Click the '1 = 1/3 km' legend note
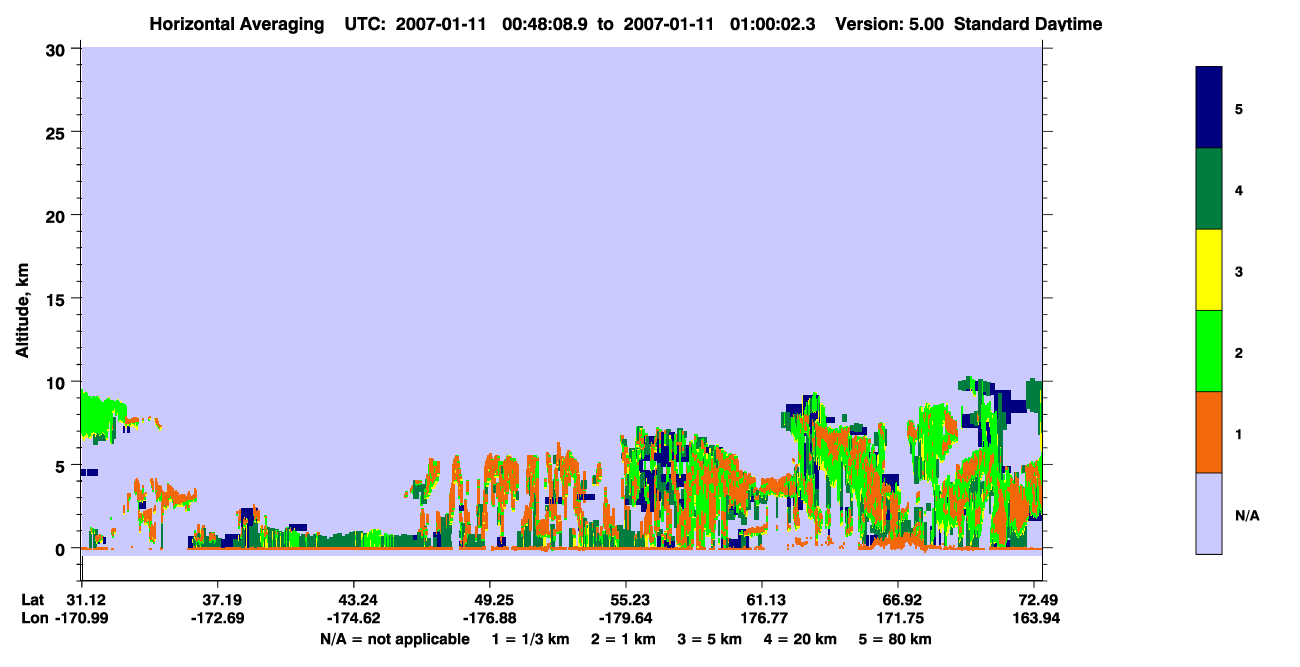The image size is (1300, 667). [530, 639]
